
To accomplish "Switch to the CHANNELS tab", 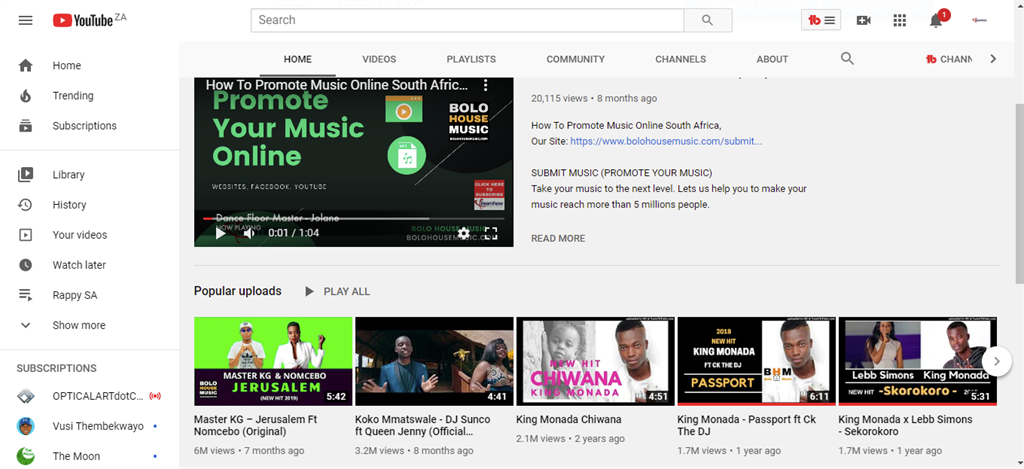I will 680,59.
